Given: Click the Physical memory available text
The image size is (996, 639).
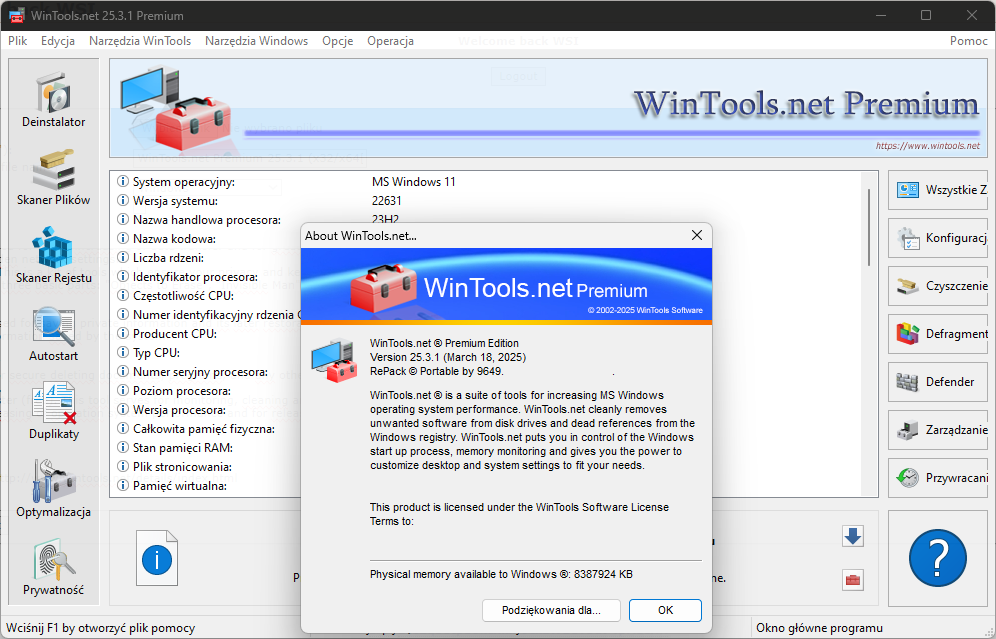Looking at the screenshot, I should coord(501,574).
